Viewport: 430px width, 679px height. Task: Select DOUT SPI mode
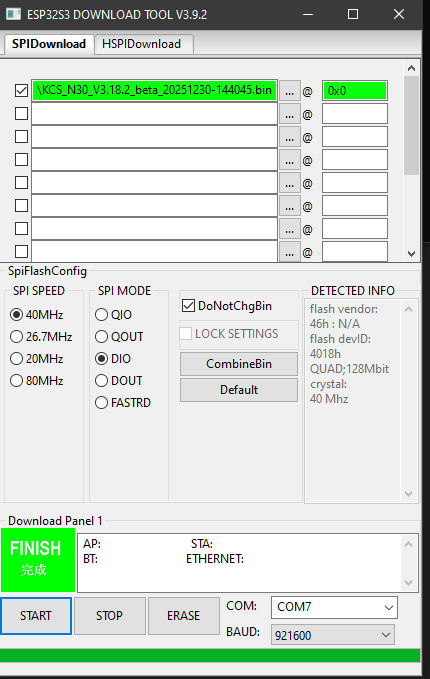coord(119,381)
